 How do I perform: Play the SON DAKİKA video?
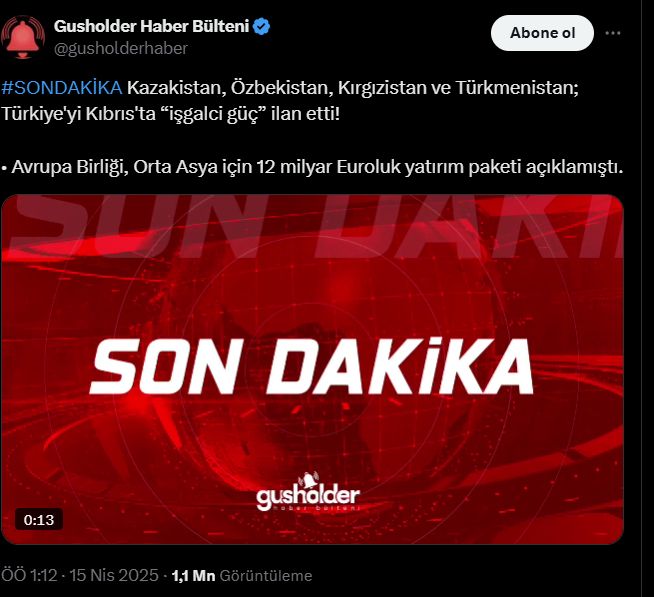point(312,369)
